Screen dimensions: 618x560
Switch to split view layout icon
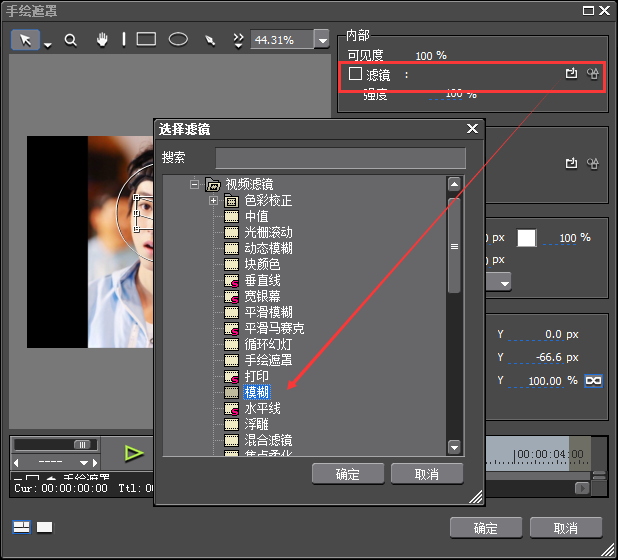(22, 527)
